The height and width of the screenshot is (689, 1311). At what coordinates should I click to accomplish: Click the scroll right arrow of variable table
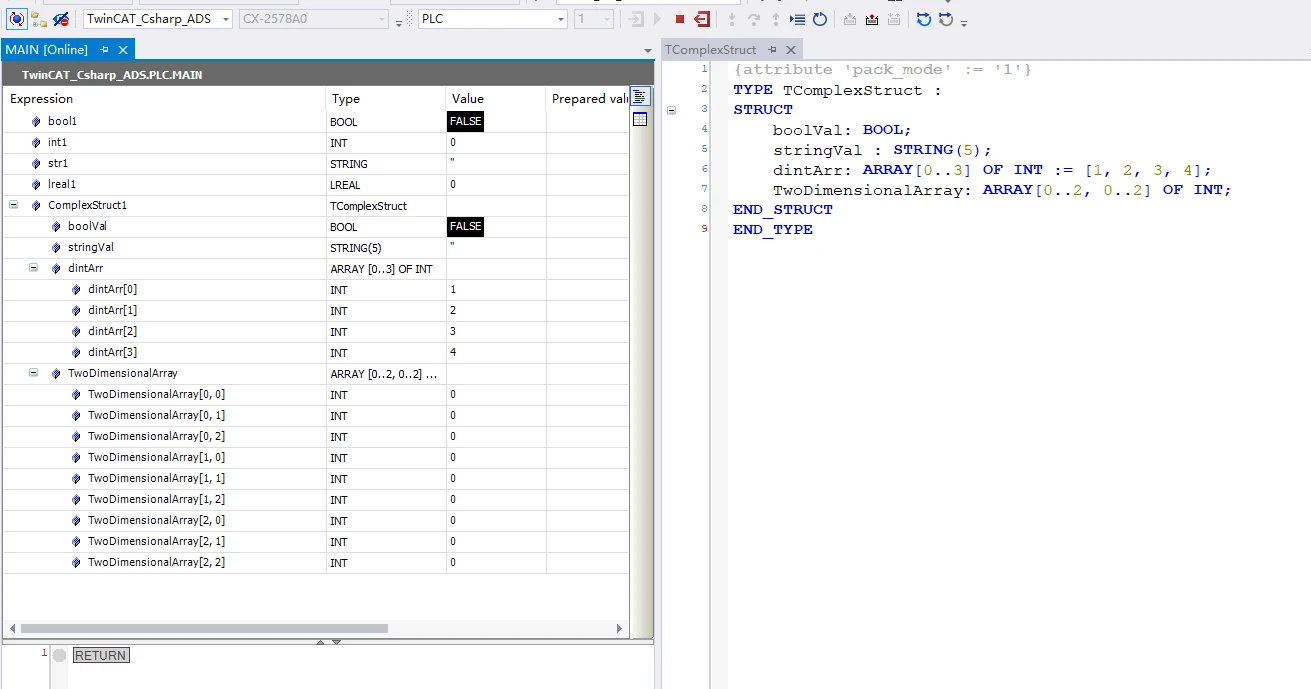coord(619,629)
